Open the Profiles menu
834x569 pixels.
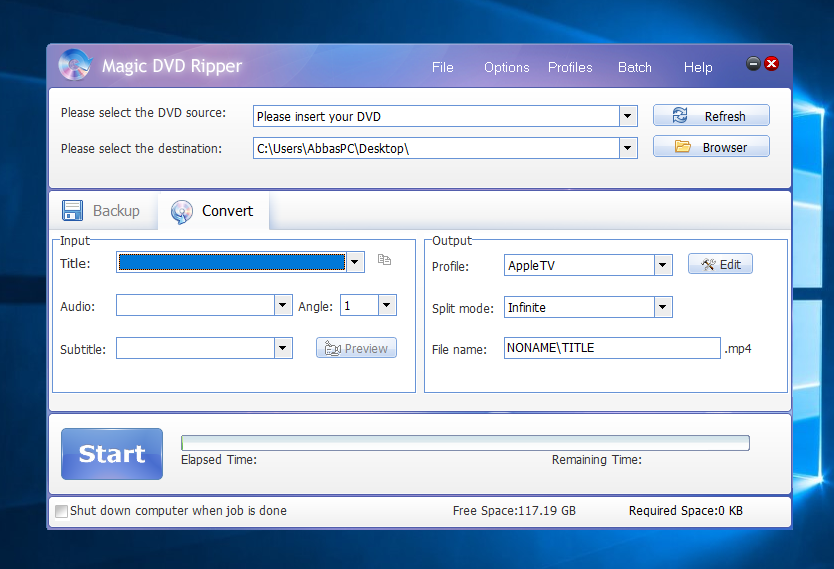click(570, 68)
